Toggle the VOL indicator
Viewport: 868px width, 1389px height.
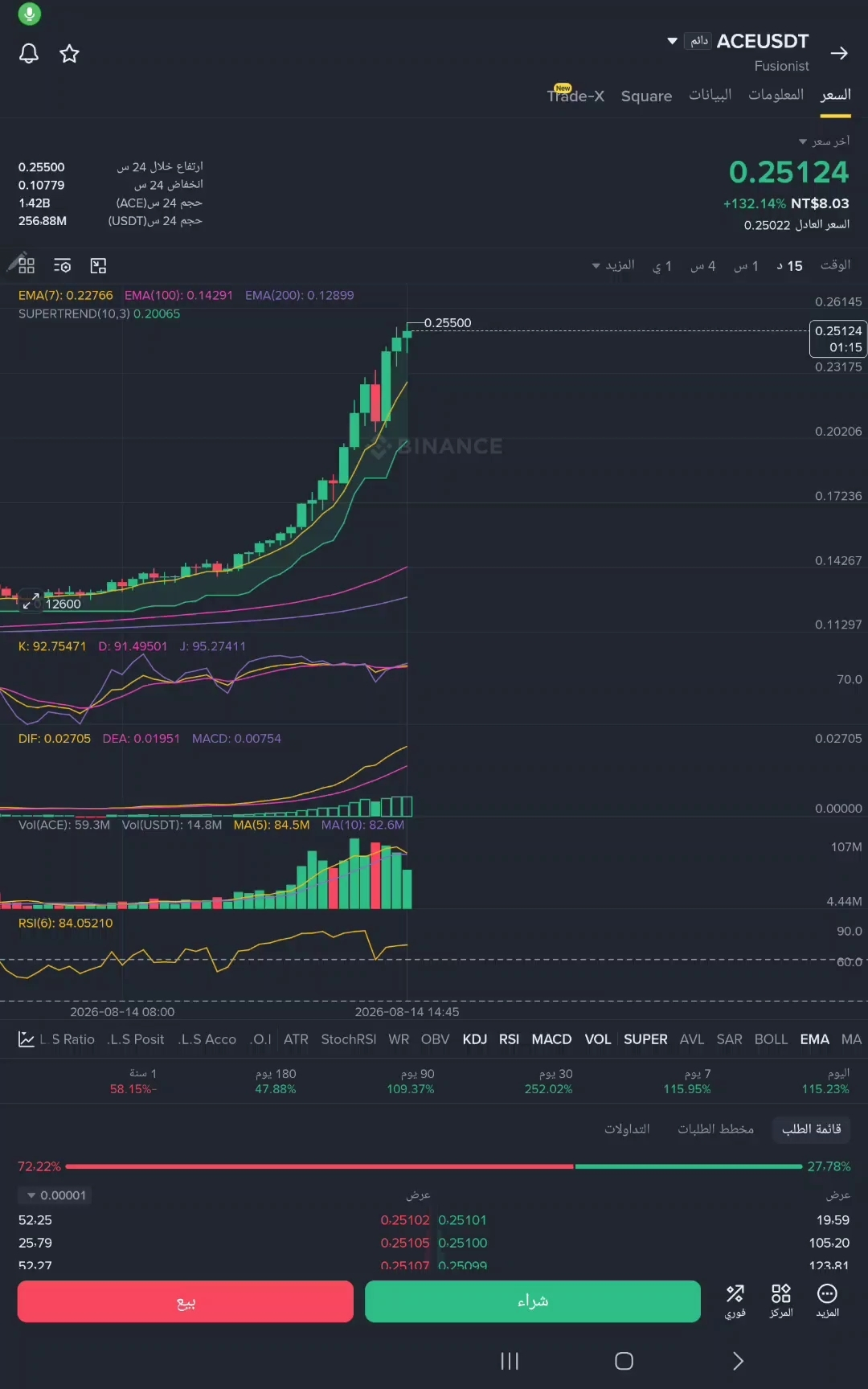597,1039
